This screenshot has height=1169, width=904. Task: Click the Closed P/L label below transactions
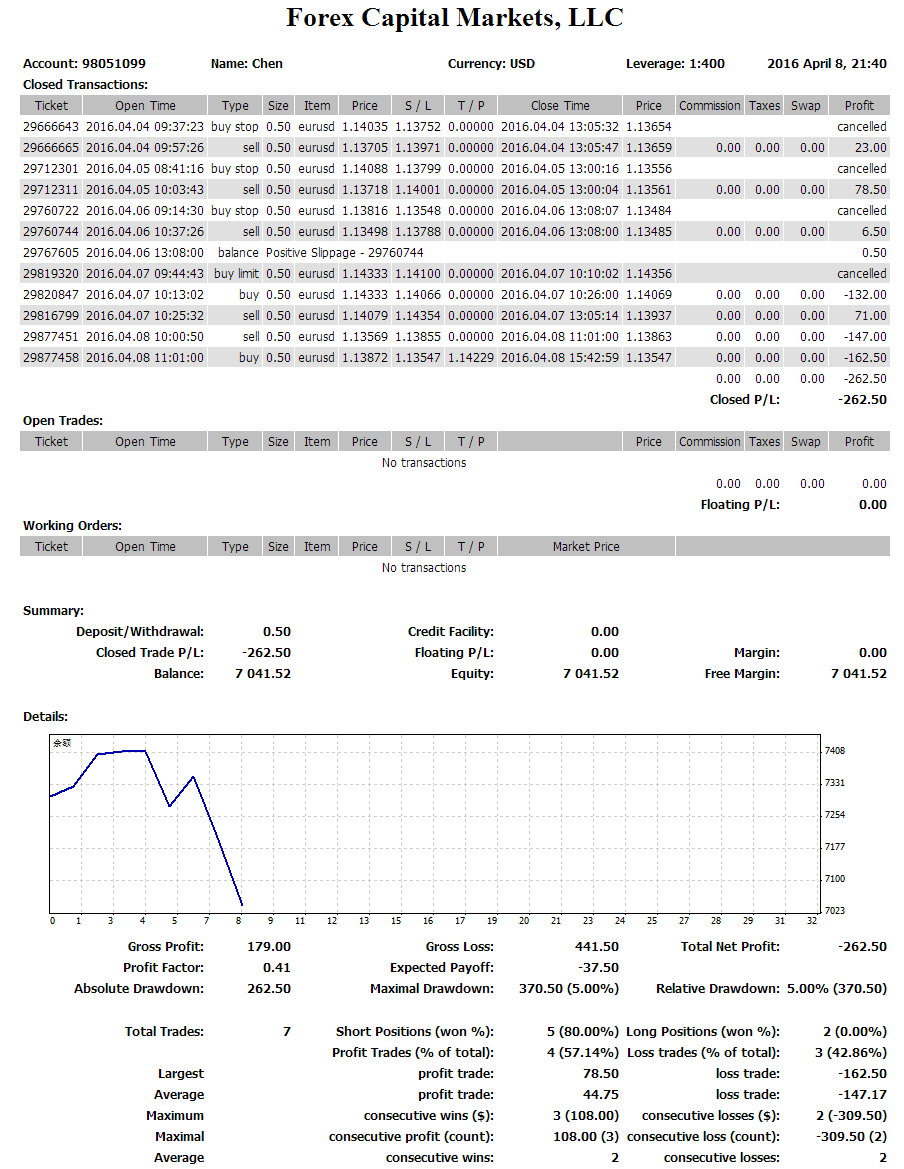coord(743,400)
